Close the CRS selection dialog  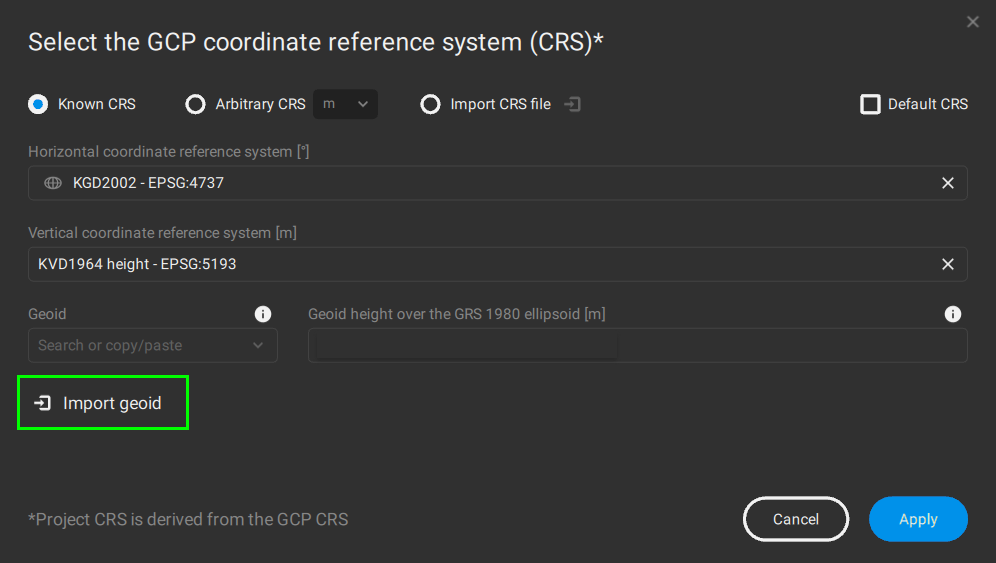972,22
